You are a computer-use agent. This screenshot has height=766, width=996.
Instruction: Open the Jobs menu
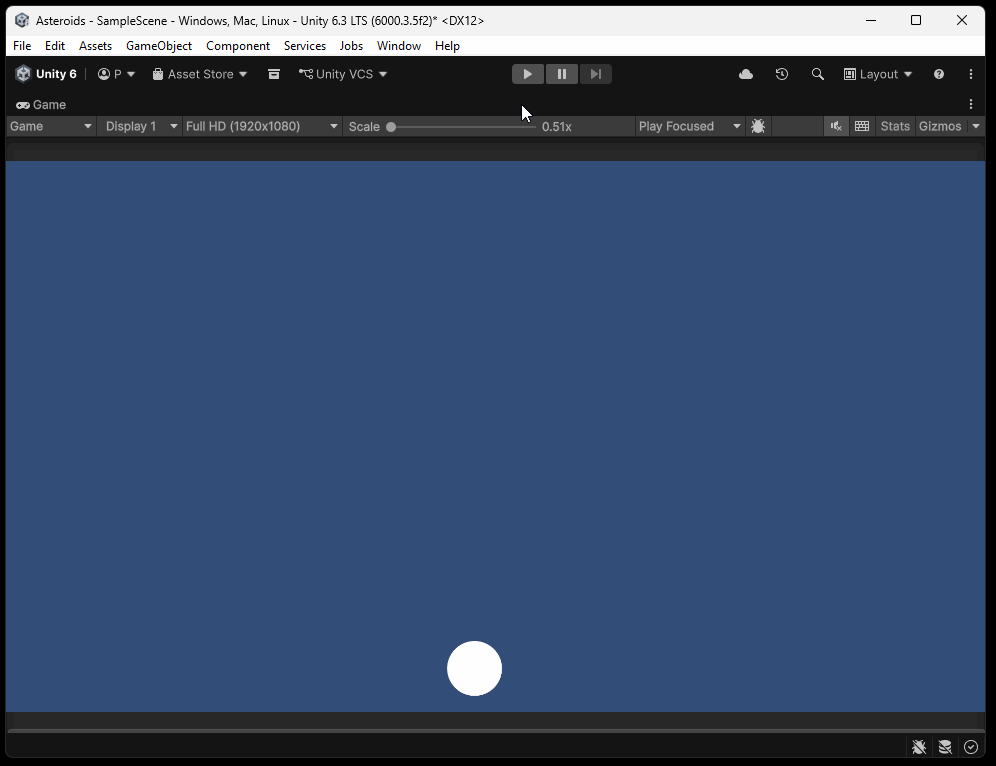(351, 46)
